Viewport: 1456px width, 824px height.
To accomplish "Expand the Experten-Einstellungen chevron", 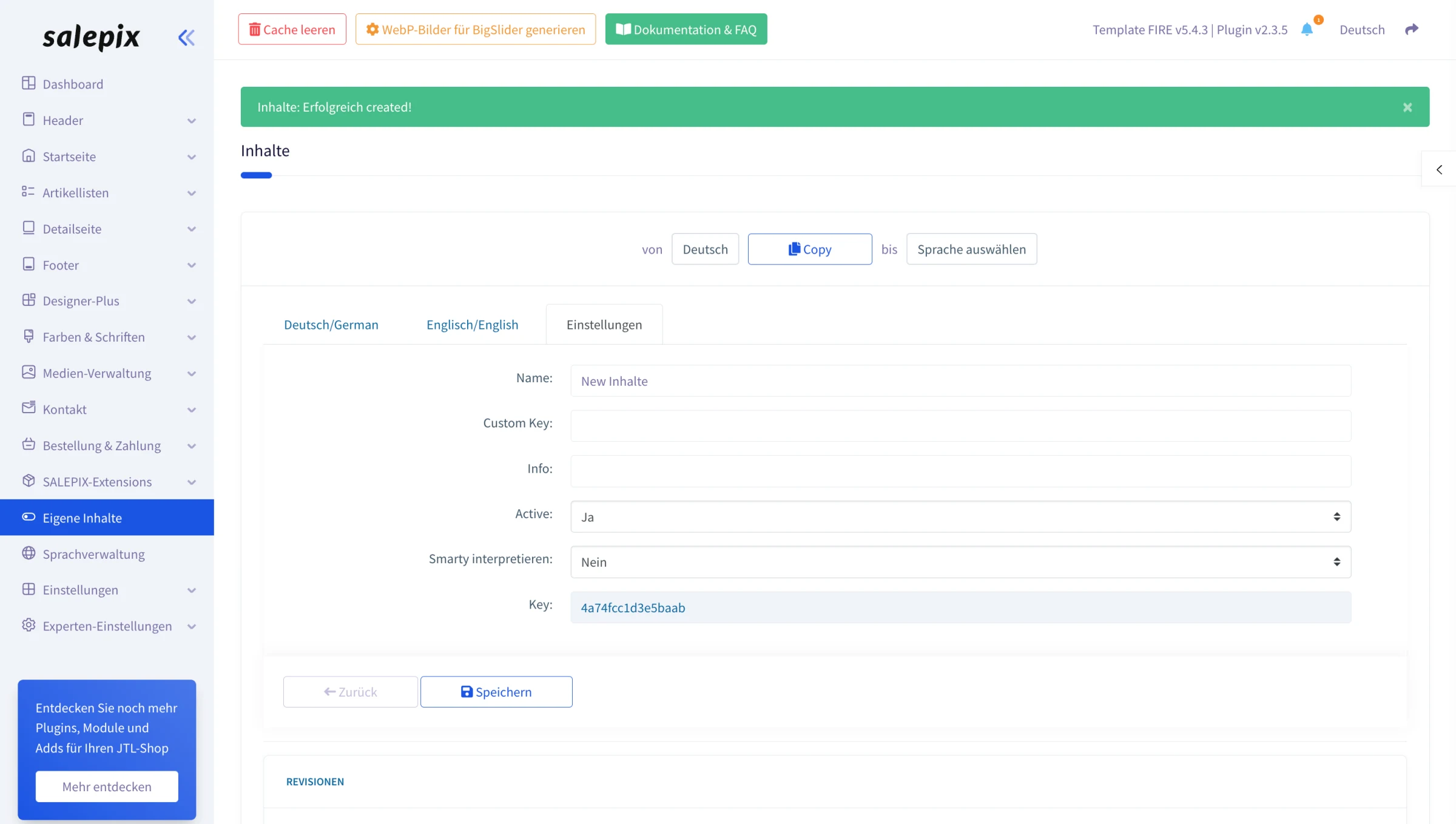I will click(x=192, y=626).
